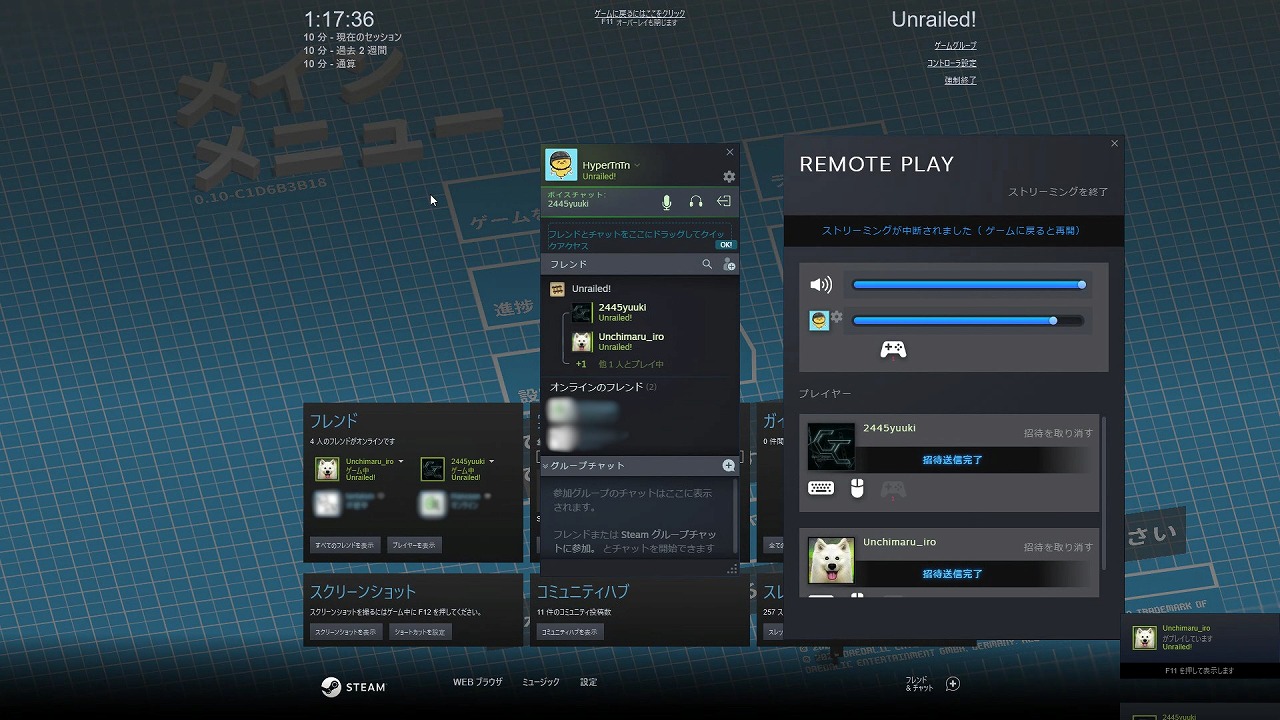
Task: Click ショートカットを設定 button
Action: pyautogui.click(x=420, y=632)
